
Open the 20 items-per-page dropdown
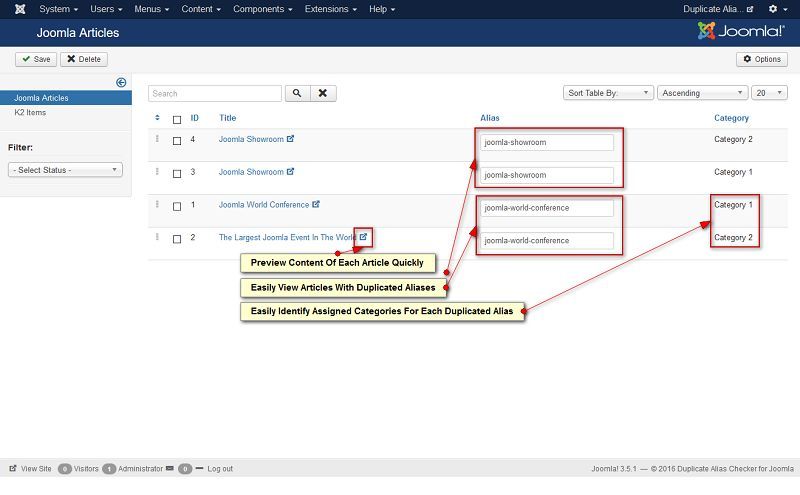[769, 93]
